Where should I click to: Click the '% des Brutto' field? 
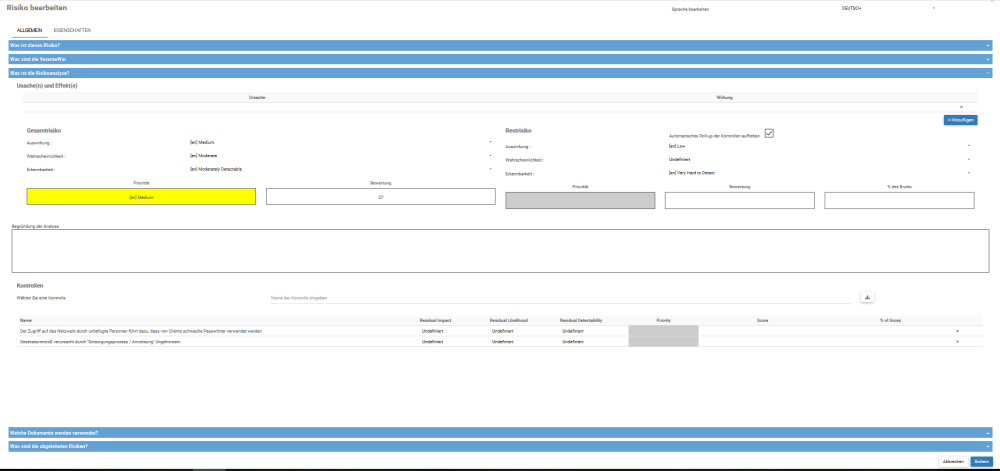[x=899, y=201]
